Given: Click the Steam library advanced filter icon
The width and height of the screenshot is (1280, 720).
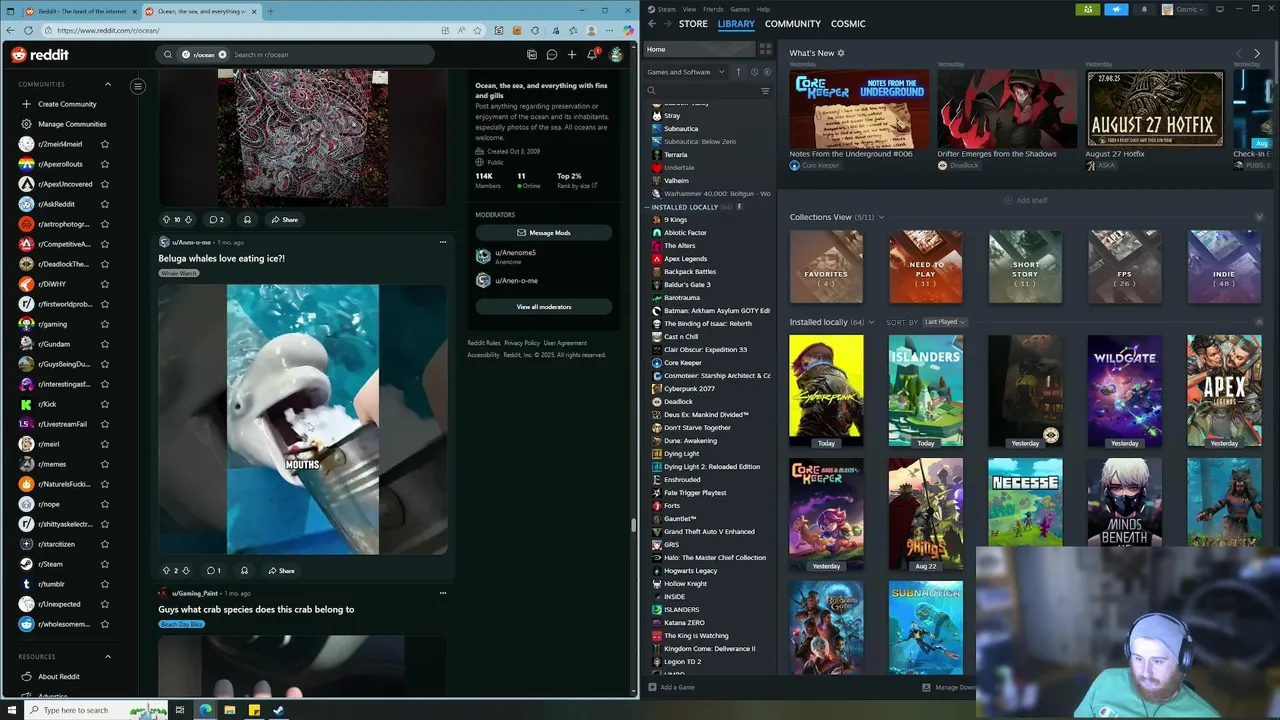Looking at the screenshot, I should click(x=765, y=91).
